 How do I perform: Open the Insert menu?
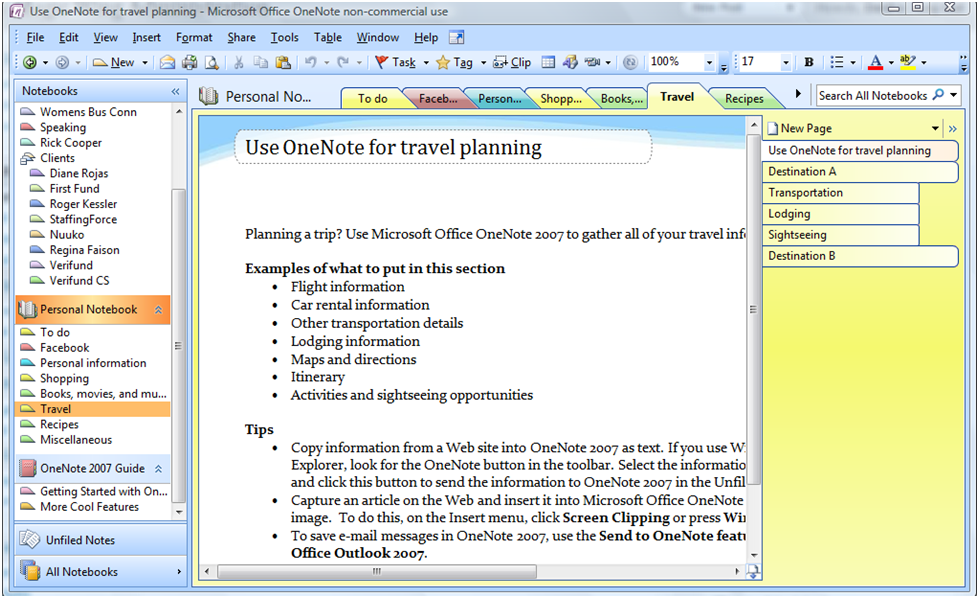pyautogui.click(x=146, y=37)
